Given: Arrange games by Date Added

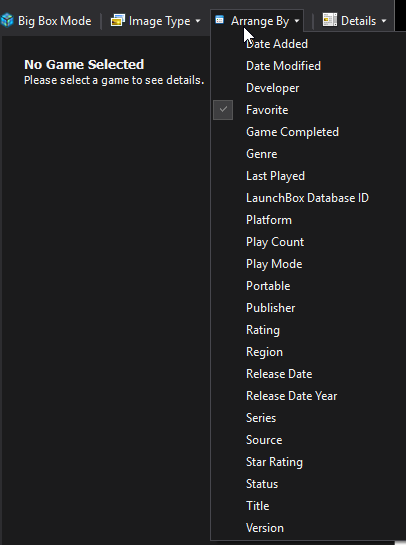Looking at the screenshot, I should 277,44.
